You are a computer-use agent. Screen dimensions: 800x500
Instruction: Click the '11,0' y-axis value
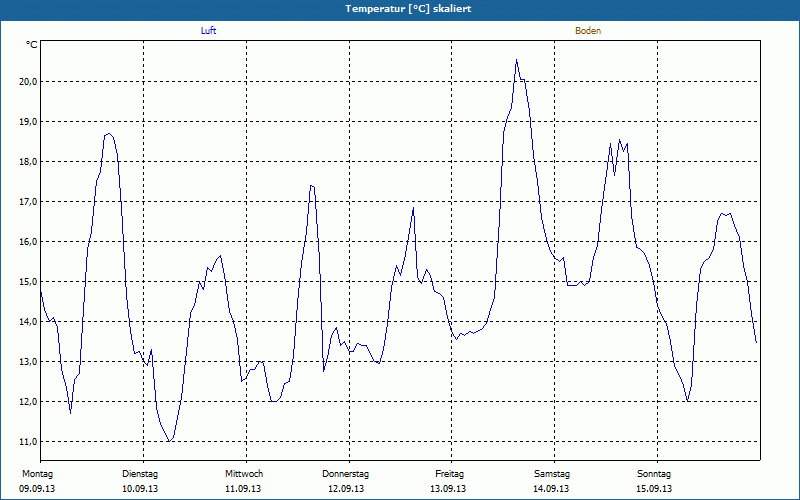click(x=28, y=441)
